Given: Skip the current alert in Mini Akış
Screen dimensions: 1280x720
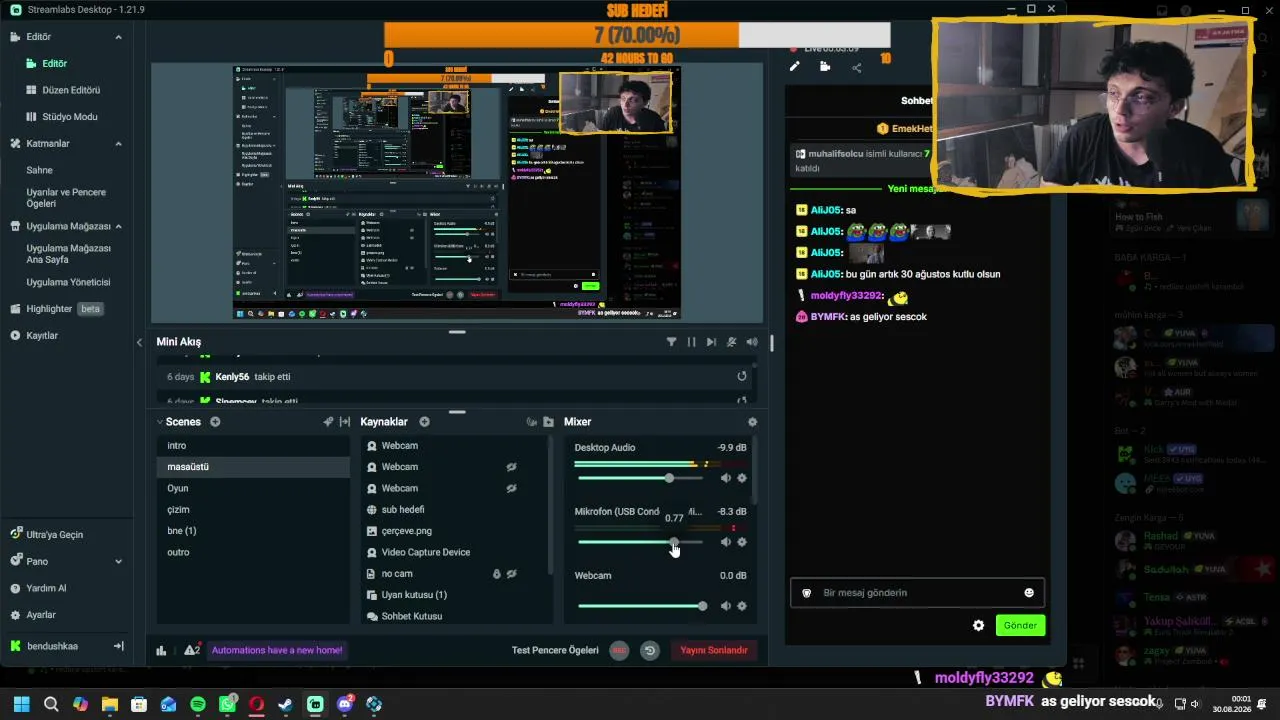Looking at the screenshot, I should click(x=711, y=342).
